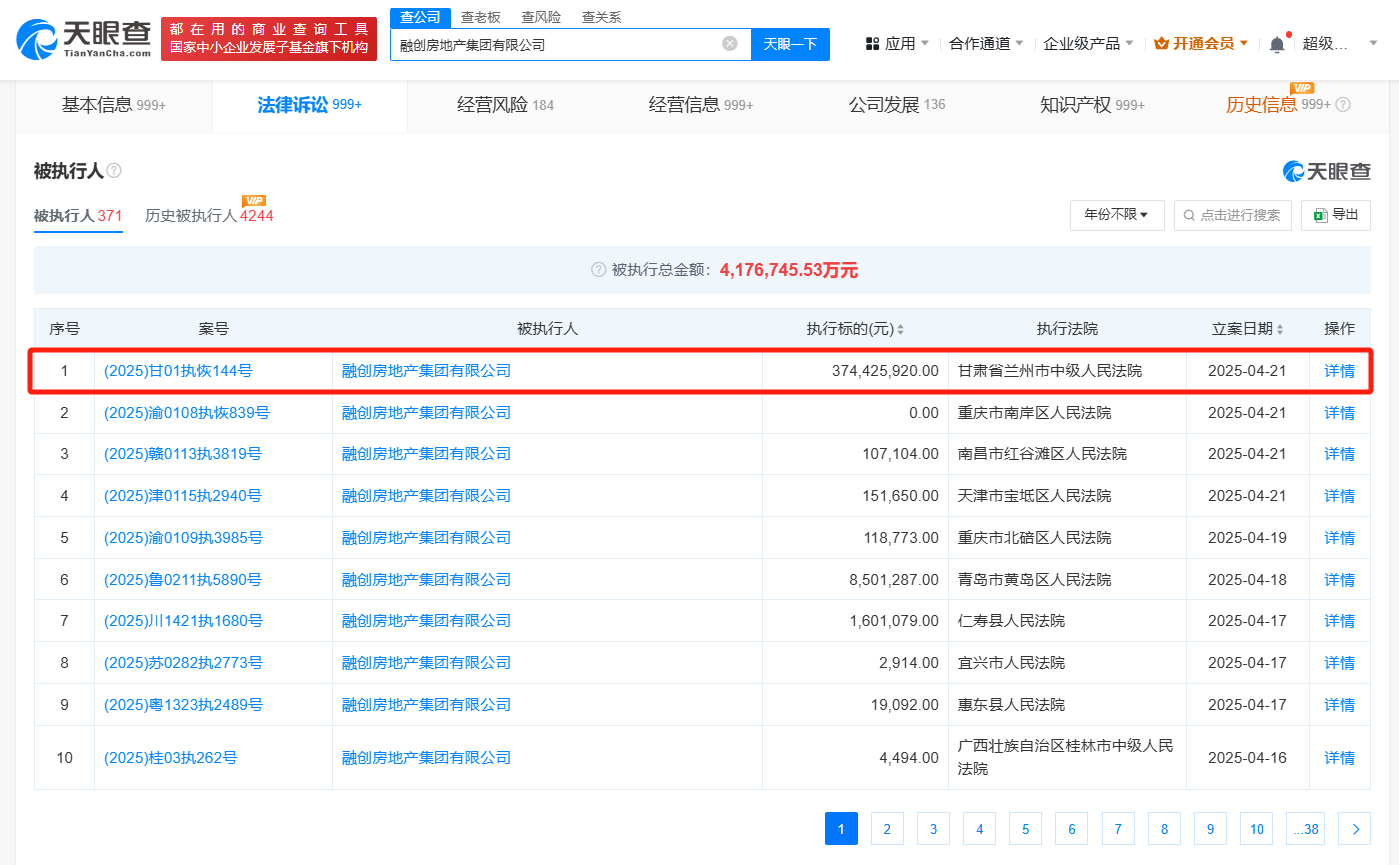1399x865 pixels.
Task: Click help icon next to 被执行人 heading
Action: [114, 171]
